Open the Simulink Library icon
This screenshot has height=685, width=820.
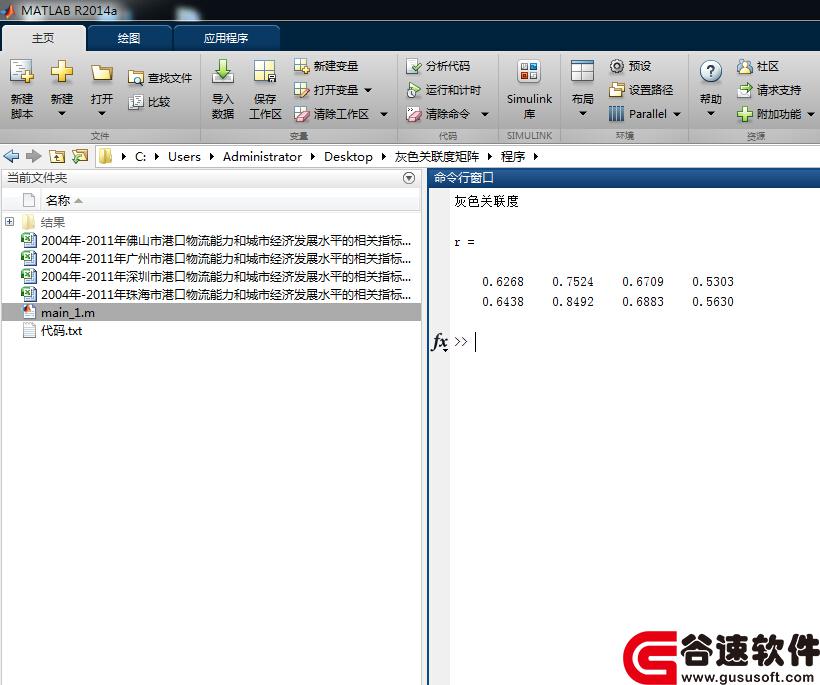529,72
